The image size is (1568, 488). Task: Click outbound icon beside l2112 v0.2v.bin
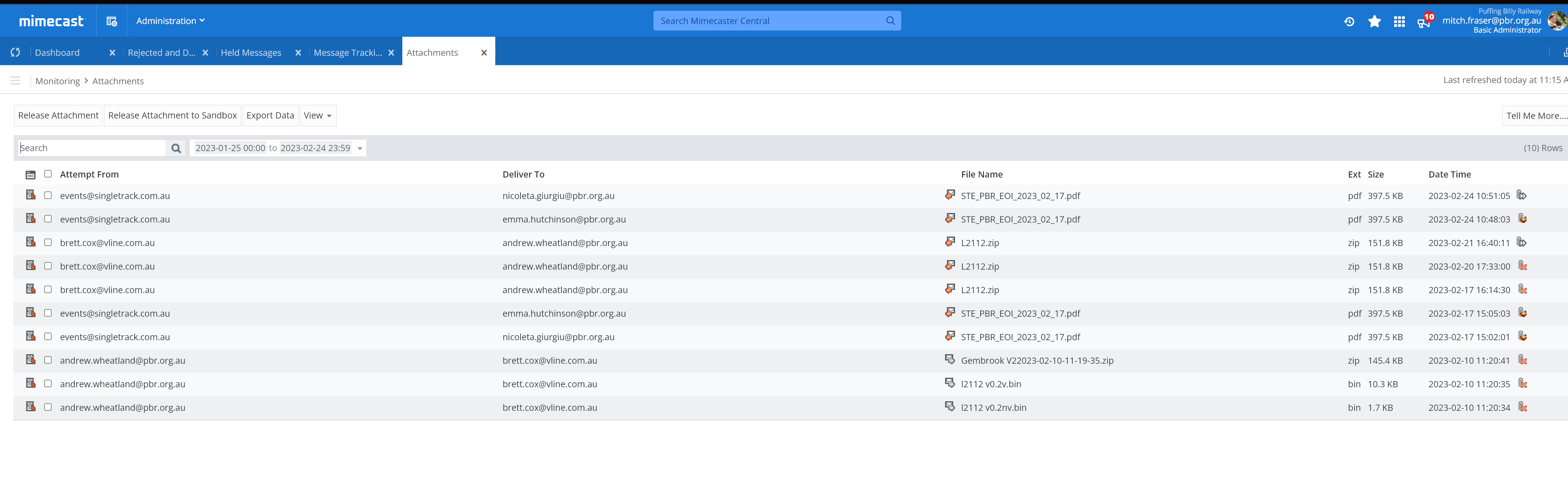tap(950, 384)
